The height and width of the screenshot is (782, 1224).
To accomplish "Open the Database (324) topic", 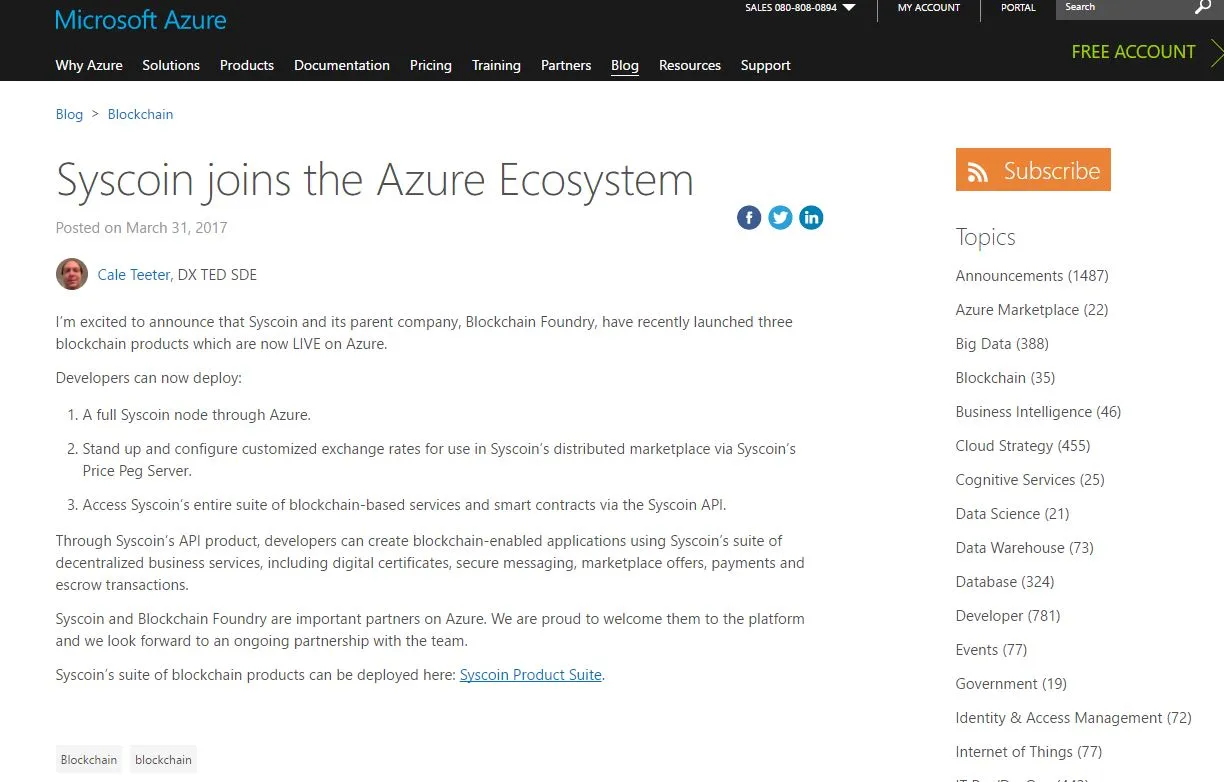I will (x=1005, y=582).
